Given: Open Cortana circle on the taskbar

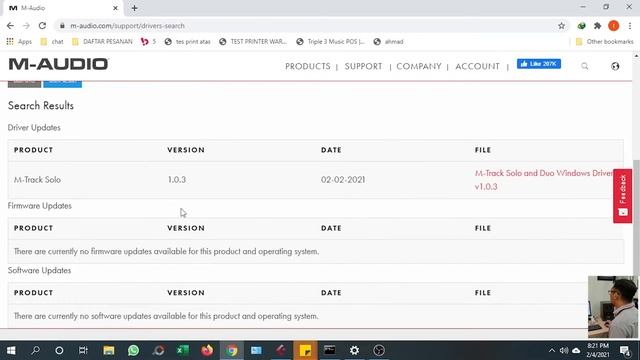Looking at the screenshot, I should click(59, 350).
